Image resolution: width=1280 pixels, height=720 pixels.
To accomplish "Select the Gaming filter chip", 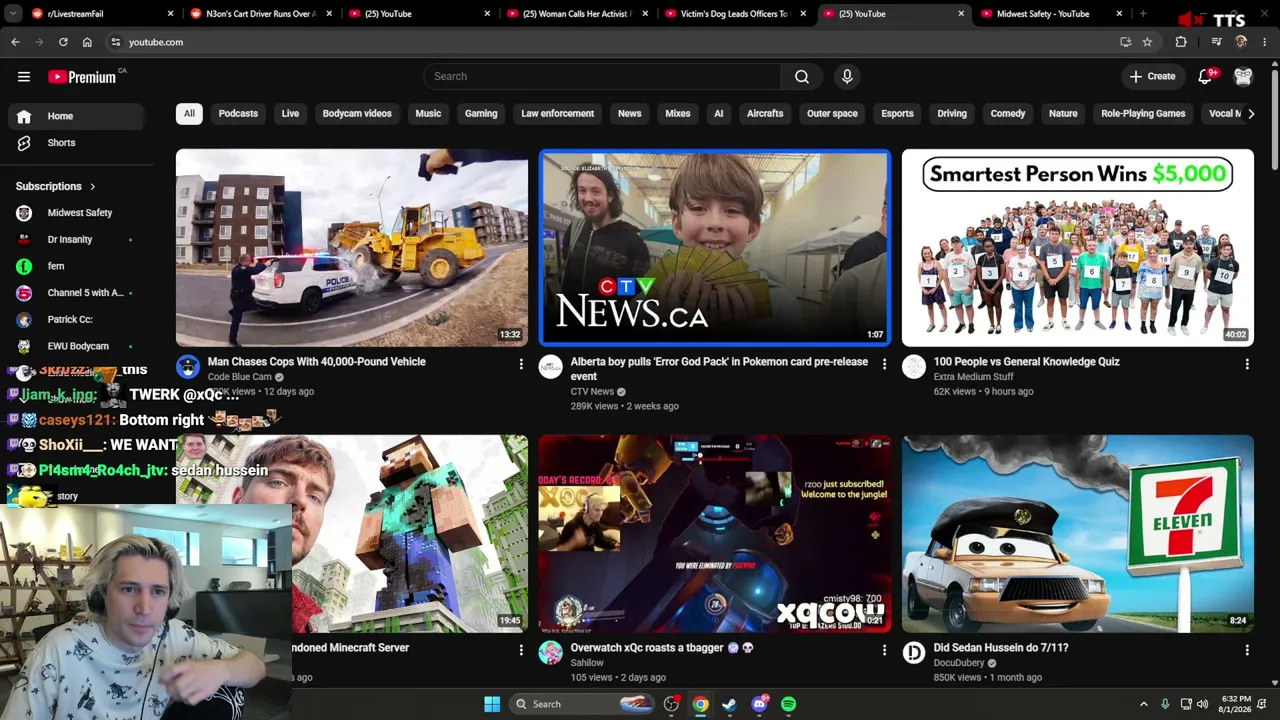I will point(481,114).
